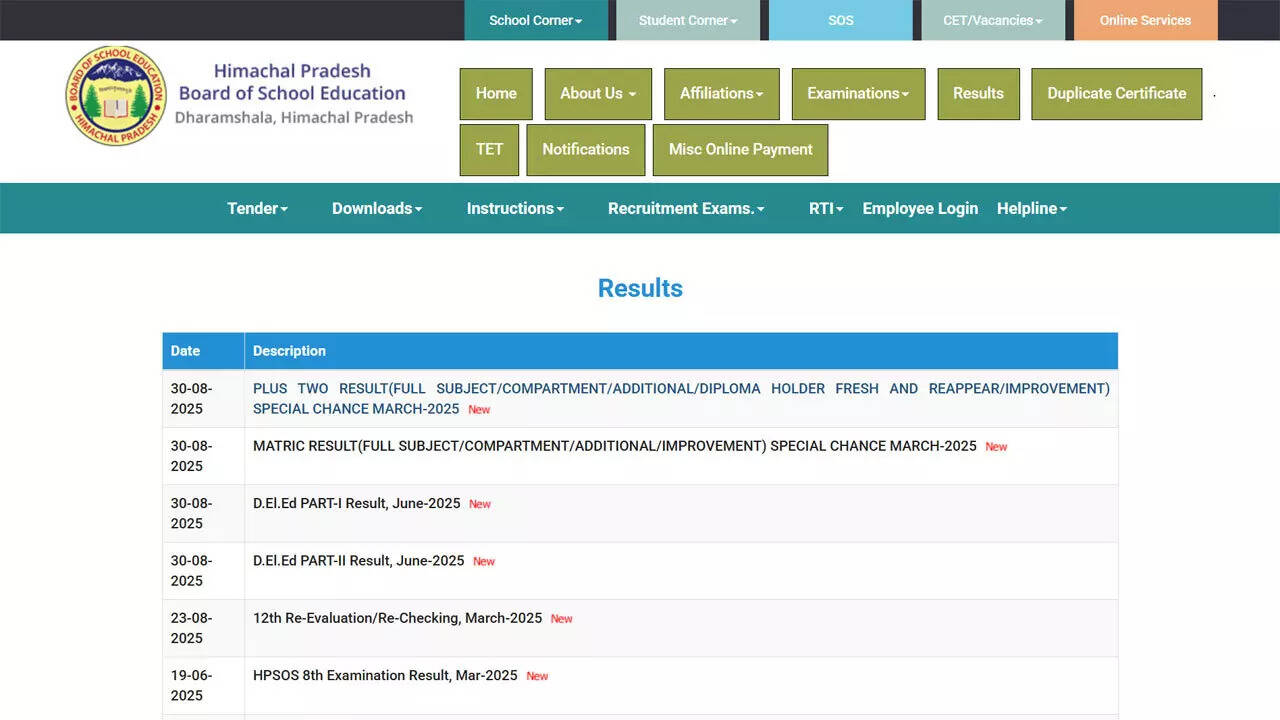The height and width of the screenshot is (720, 1280).
Task: Click the Results navigation button
Action: [x=978, y=94]
